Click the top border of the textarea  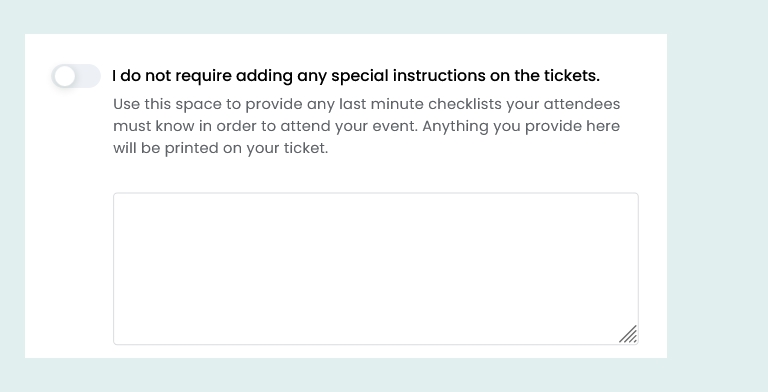click(x=376, y=193)
